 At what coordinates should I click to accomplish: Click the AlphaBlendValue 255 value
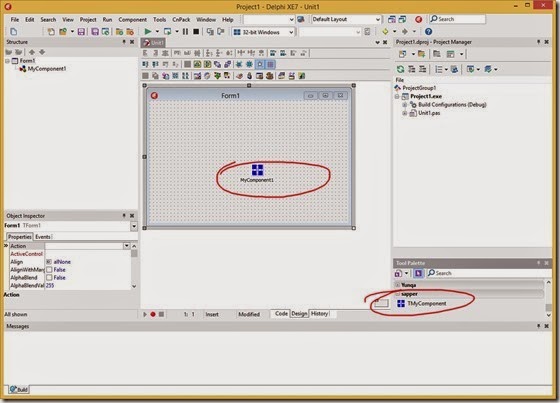pyautogui.click(x=50, y=285)
